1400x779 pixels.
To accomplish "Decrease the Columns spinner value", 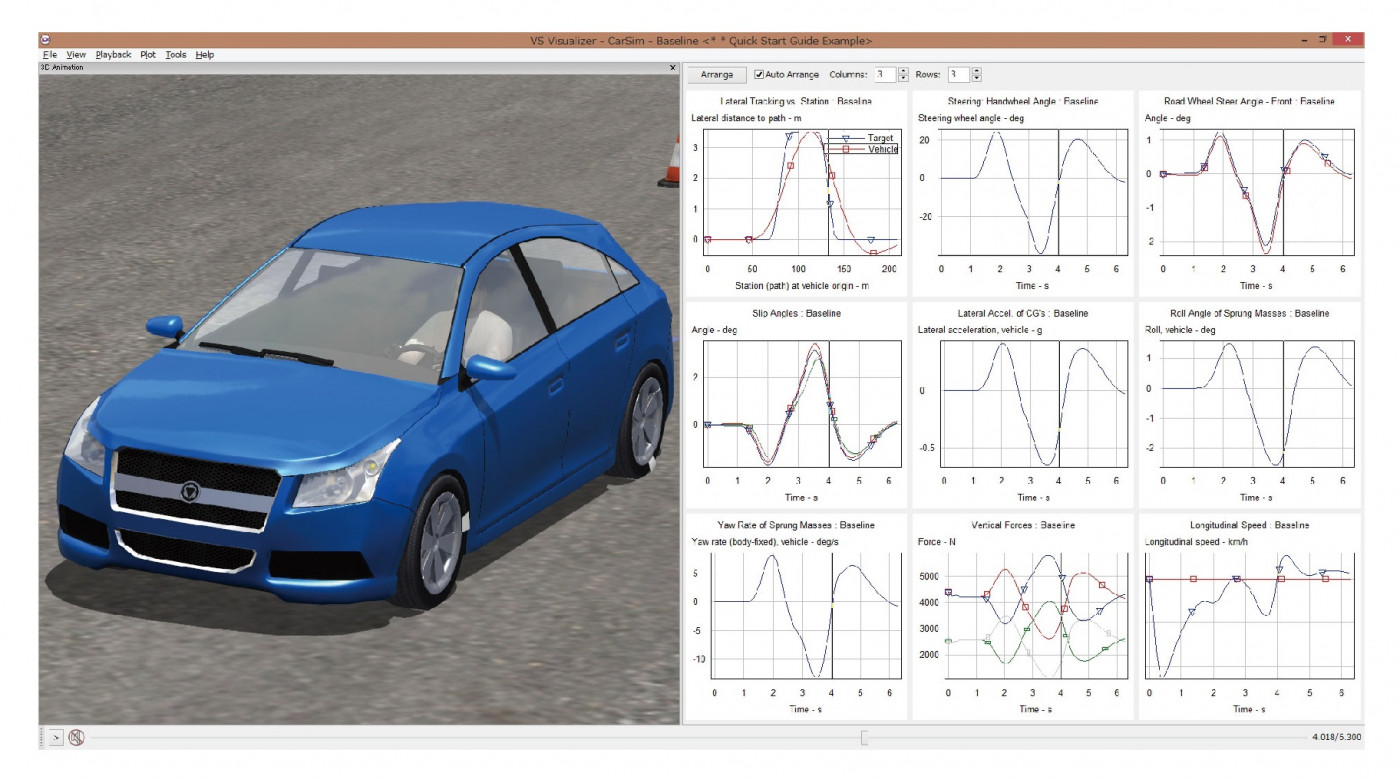I will pos(904,78).
